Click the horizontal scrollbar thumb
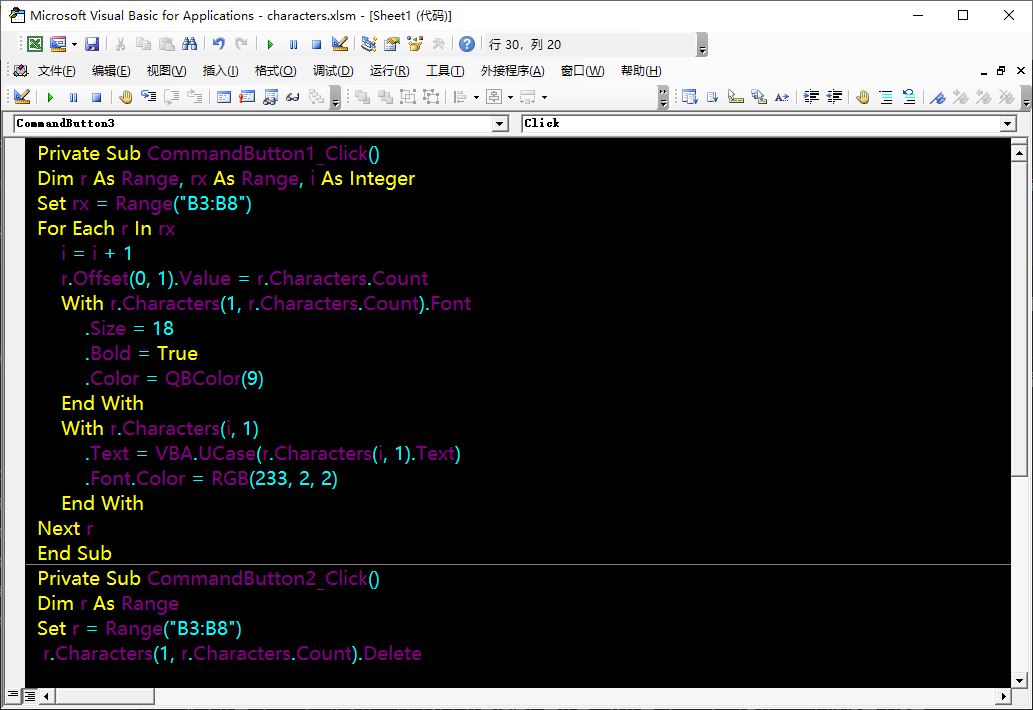The image size is (1033, 710). (105, 696)
